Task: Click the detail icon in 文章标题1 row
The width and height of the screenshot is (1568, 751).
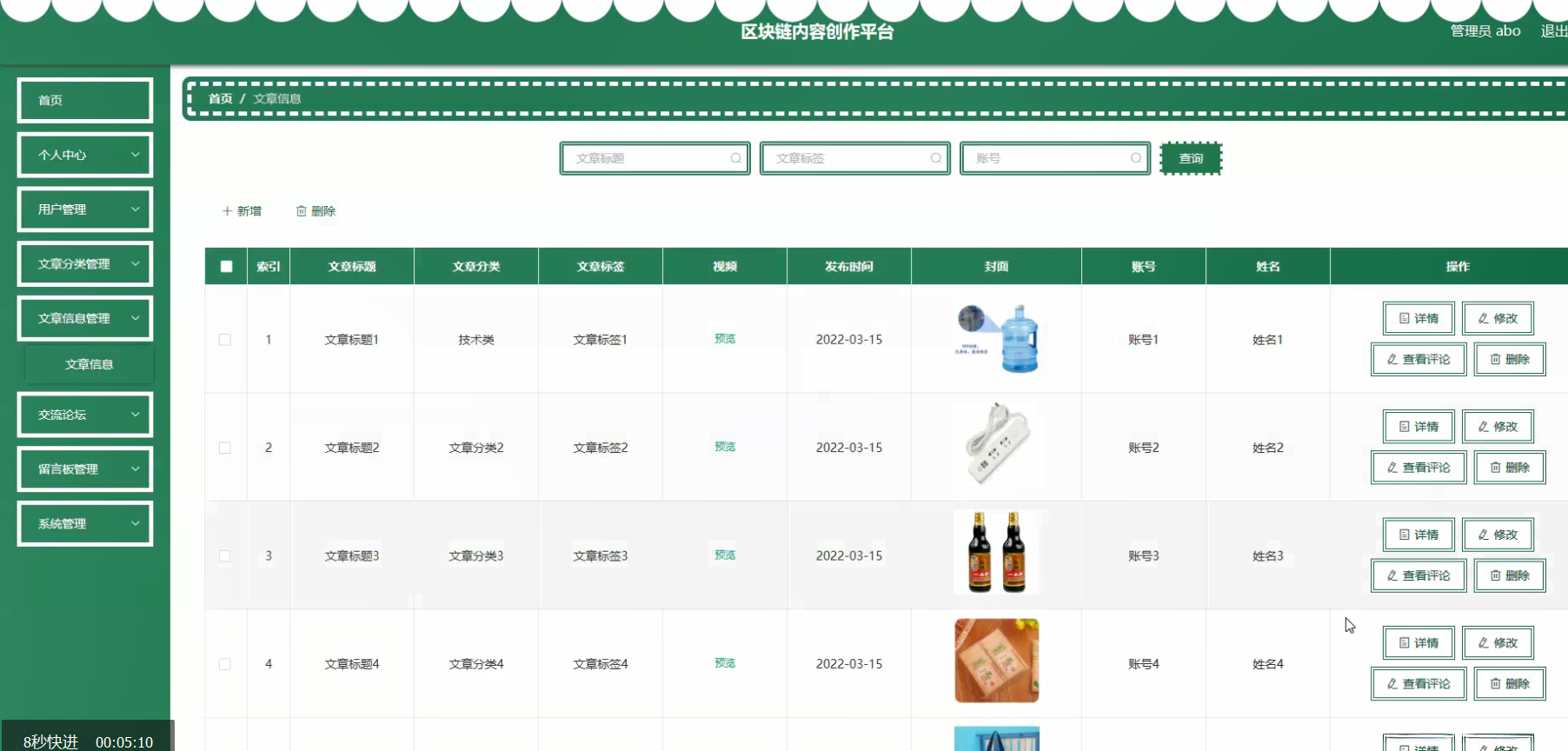Action: (x=1404, y=318)
